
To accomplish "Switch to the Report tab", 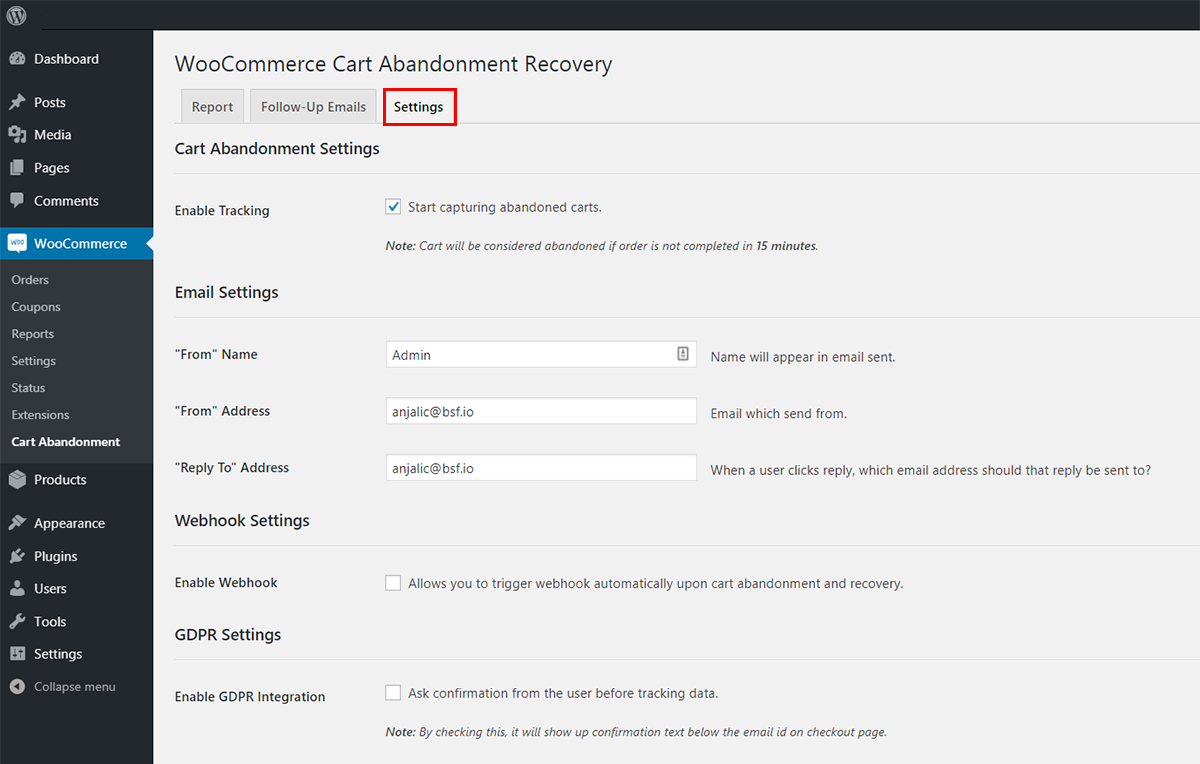I will coord(212,107).
